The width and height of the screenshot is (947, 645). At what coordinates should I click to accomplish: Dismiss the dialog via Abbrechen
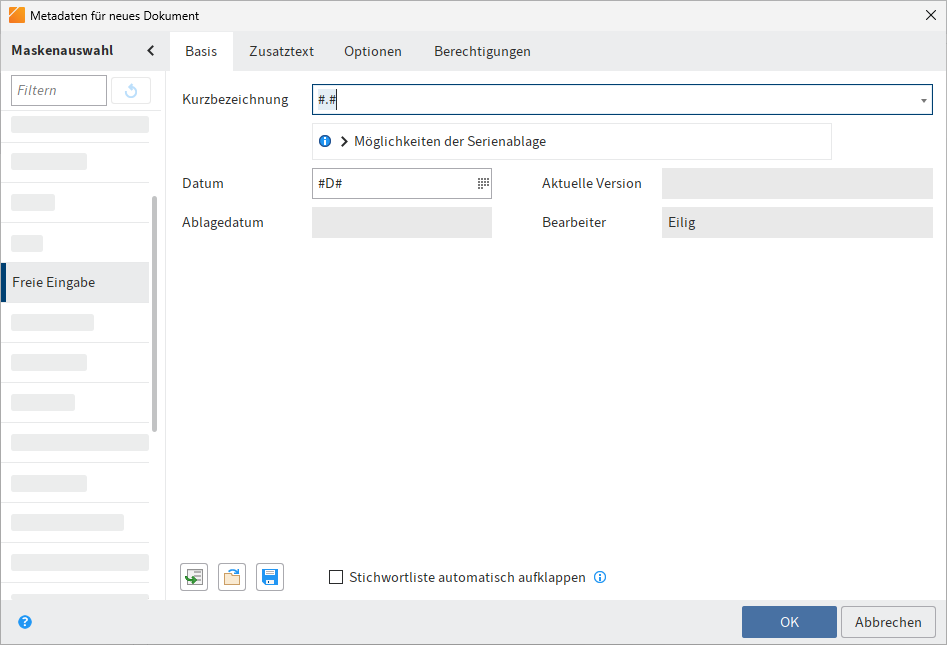point(888,621)
